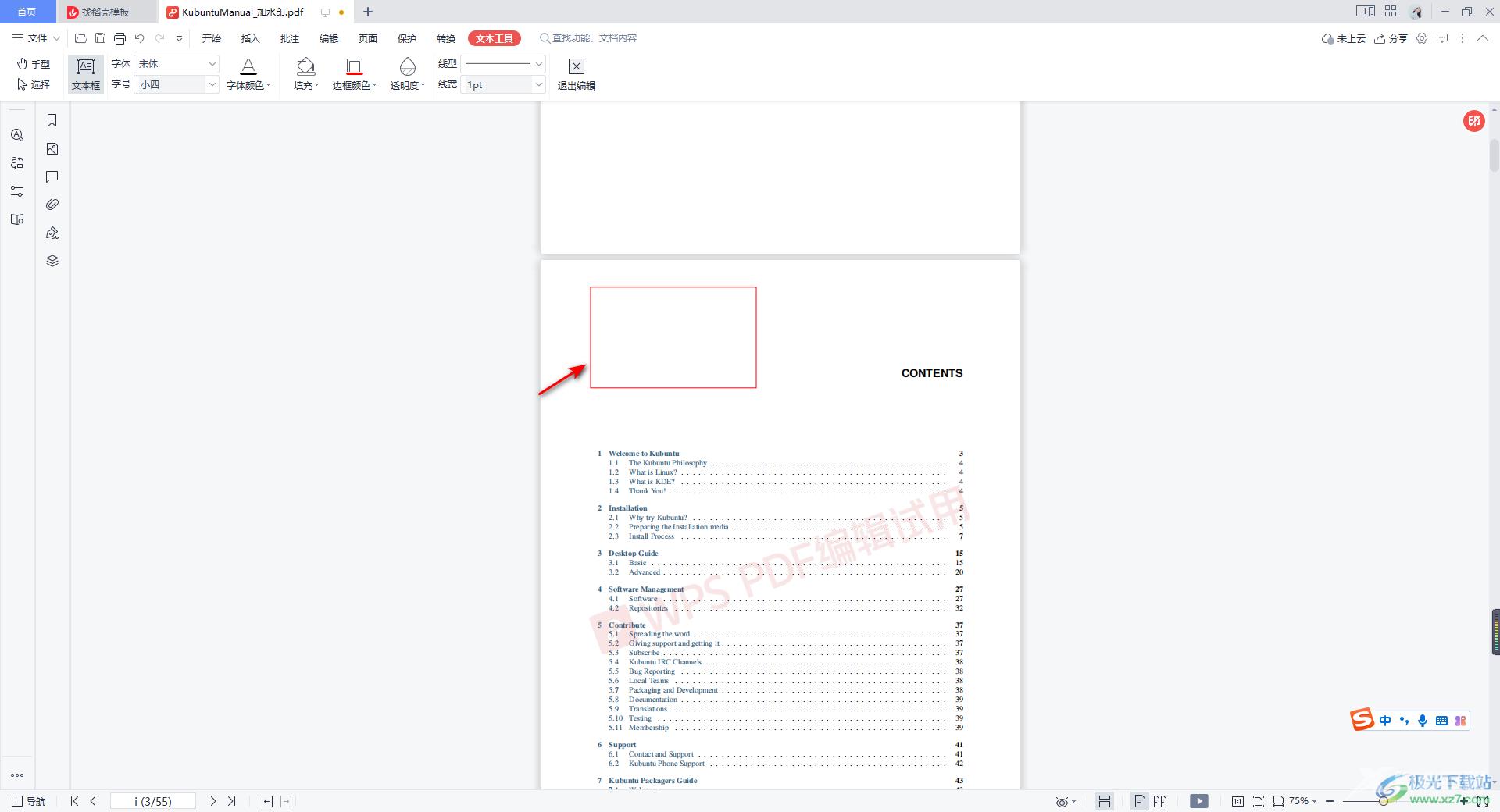Switch to the 保护 tab
Screen dimensions: 1500x812
click(407, 38)
